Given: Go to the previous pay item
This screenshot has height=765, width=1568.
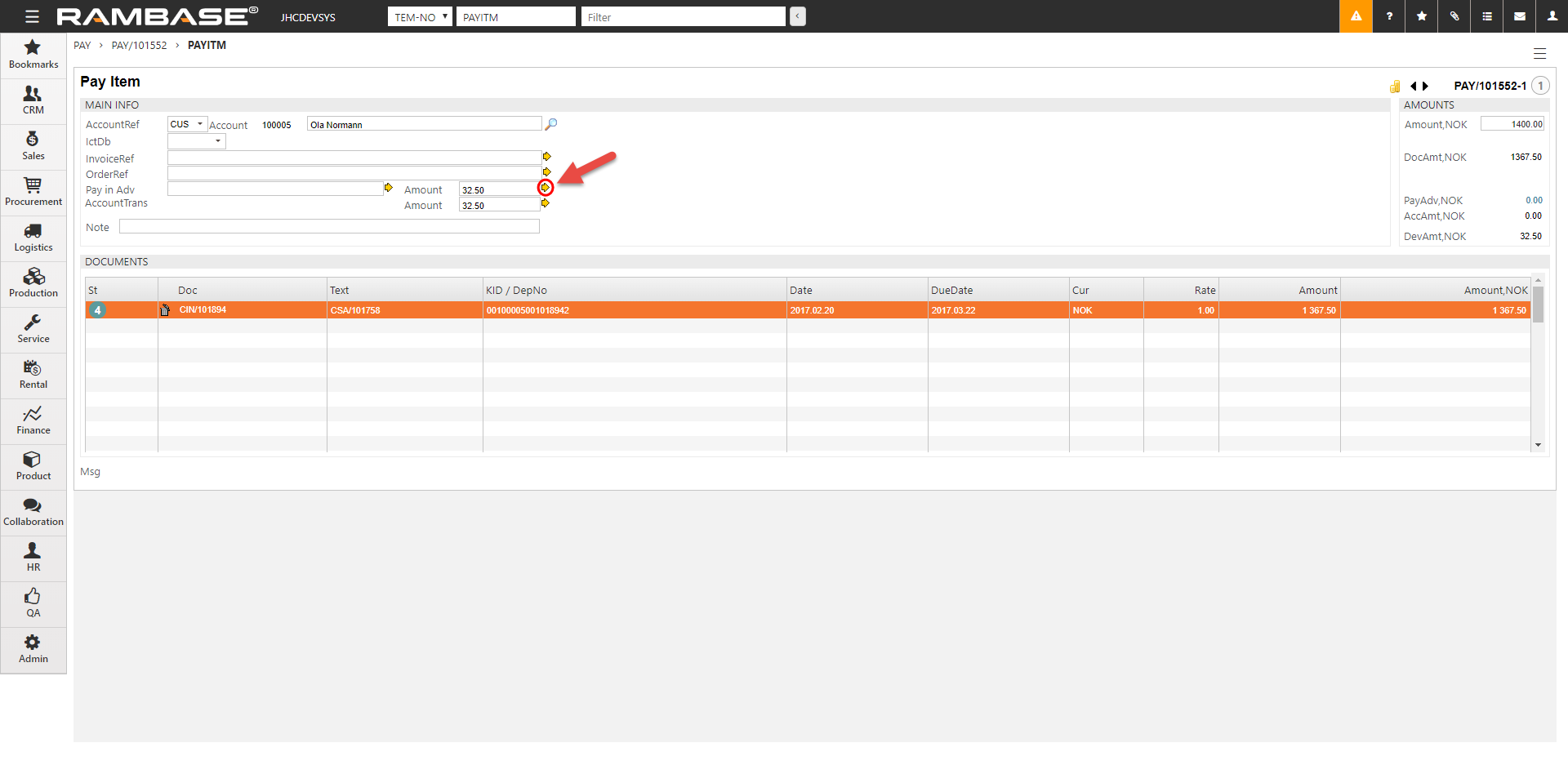Looking at the screenshot, I should 1413,86.
